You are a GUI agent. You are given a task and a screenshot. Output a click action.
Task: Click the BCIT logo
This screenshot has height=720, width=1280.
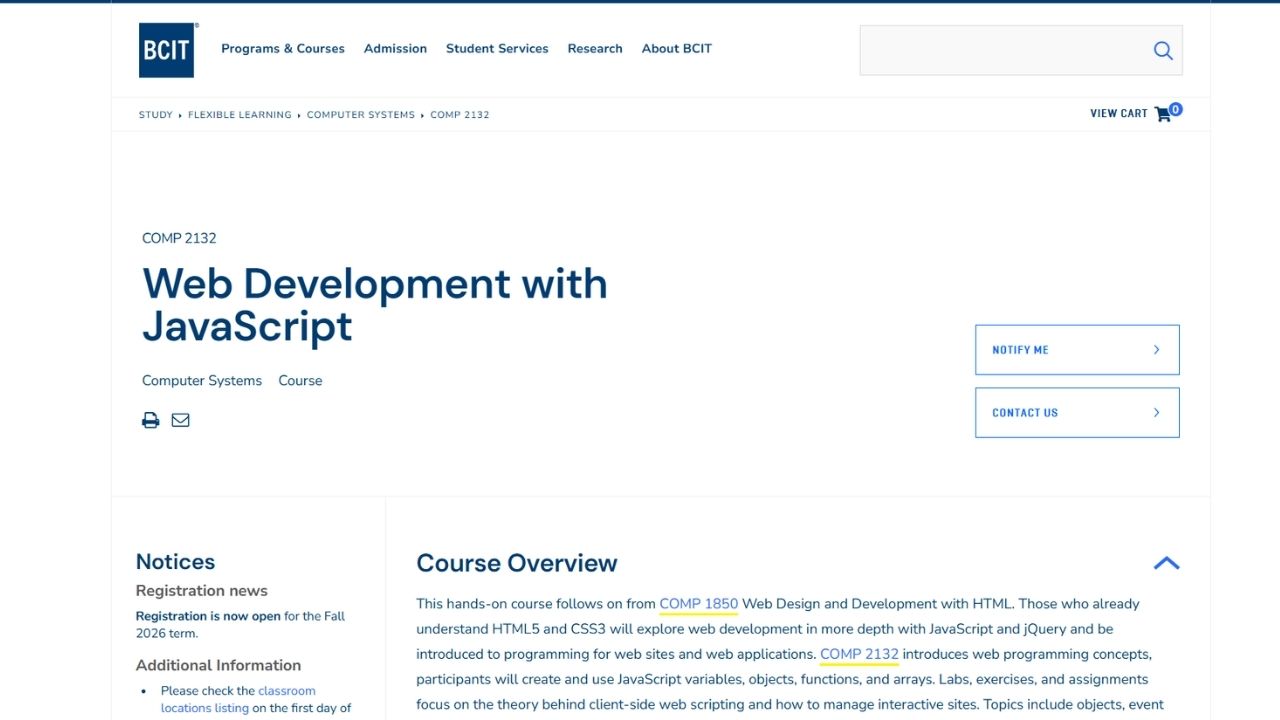[x=166, y=50]
